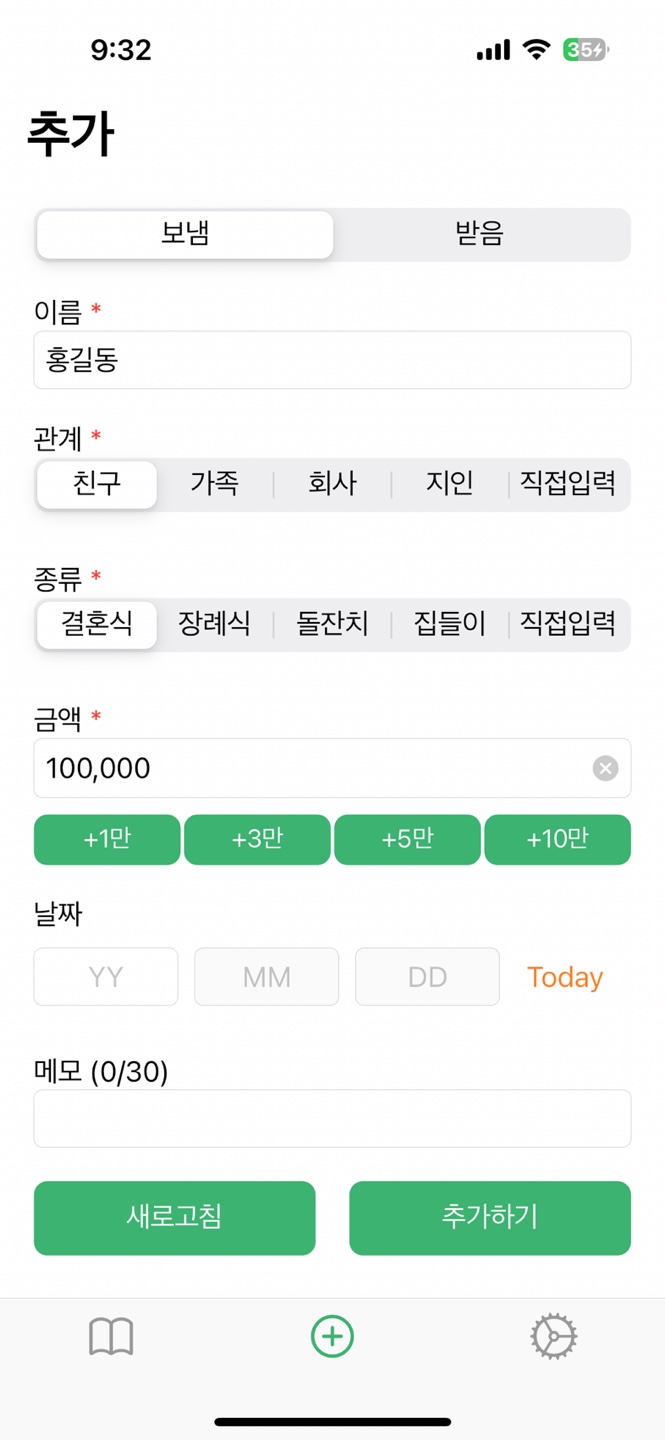This screenshot has width=665, height=1440.
Task: Tap the +10만 quick amount button
Action: [557, 839]
